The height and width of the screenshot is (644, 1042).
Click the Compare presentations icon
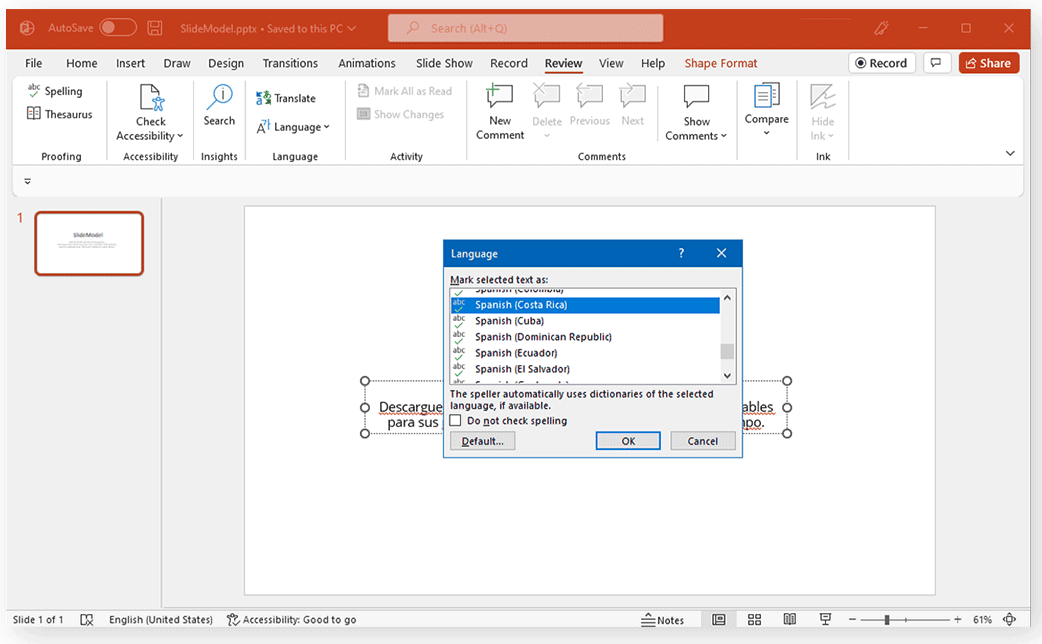tap(766, 96)
